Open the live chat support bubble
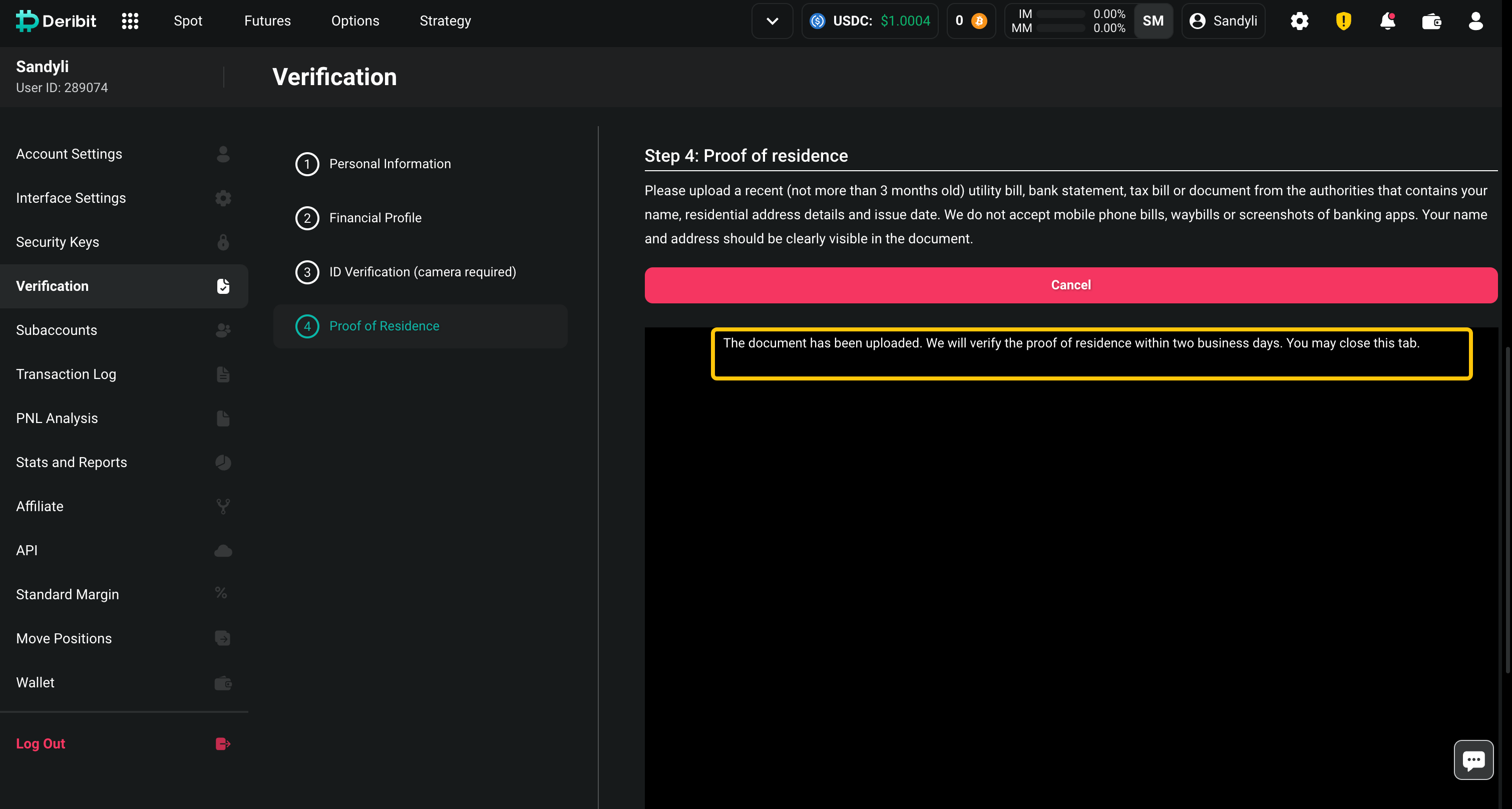Viewport: 1512px width, 809px height. pyautogui.click(x=1473, y=759)
